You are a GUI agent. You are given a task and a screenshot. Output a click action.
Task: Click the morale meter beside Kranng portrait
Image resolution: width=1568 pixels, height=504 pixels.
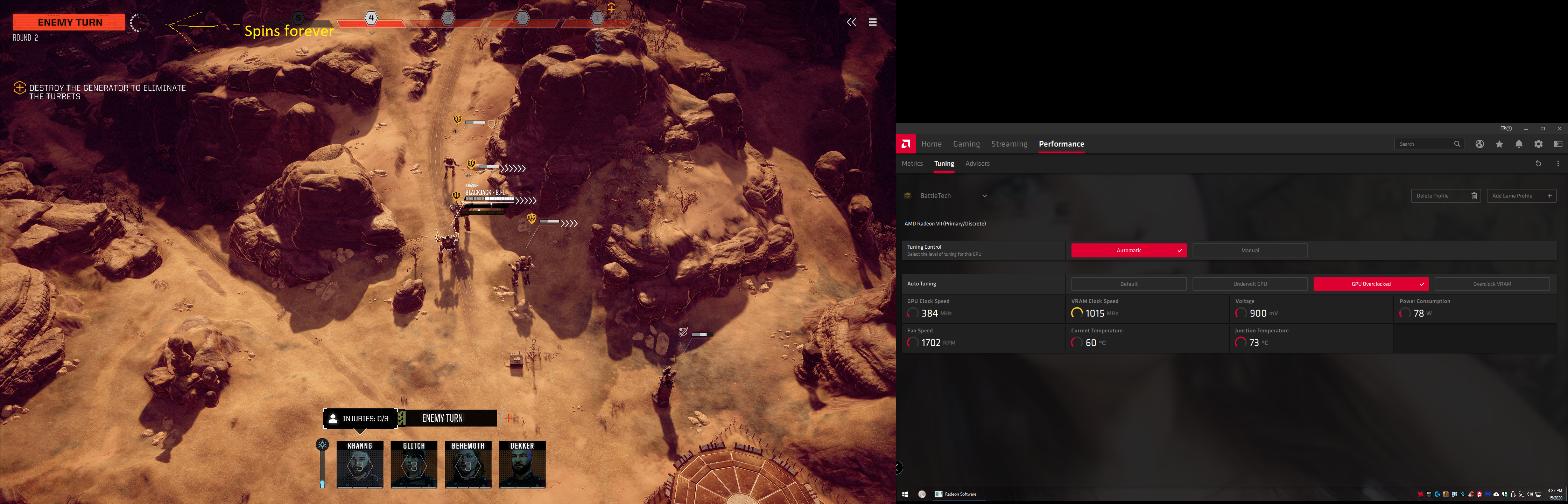click(323, 463)
